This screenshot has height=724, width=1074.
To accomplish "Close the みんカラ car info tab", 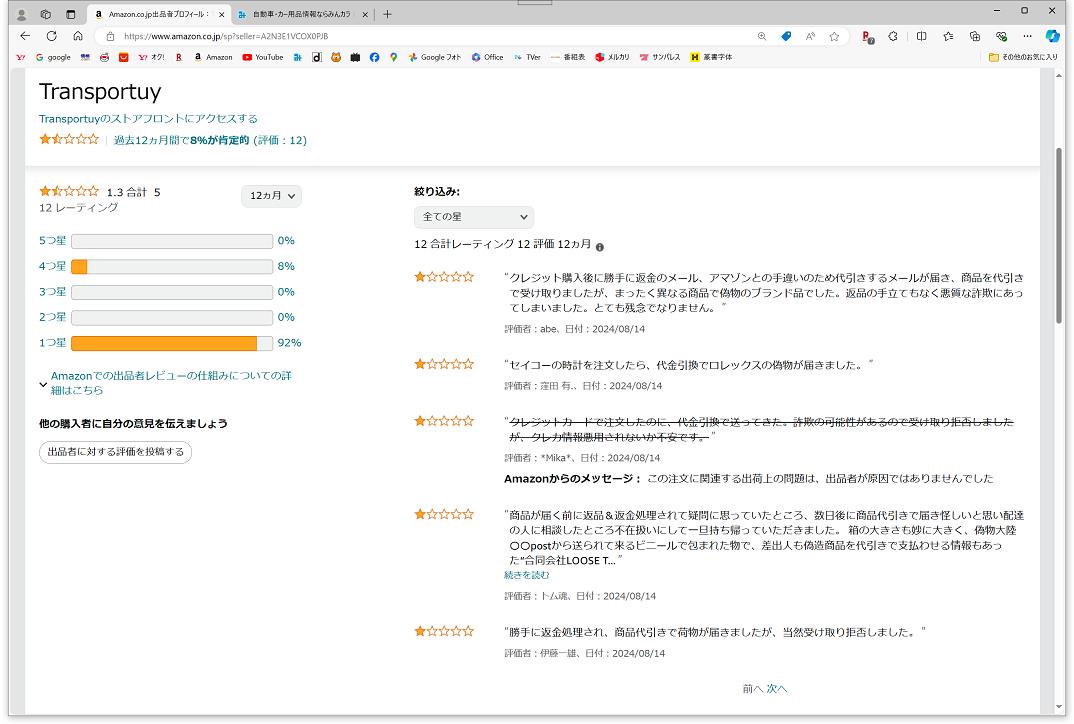I will tap(364, 14).
